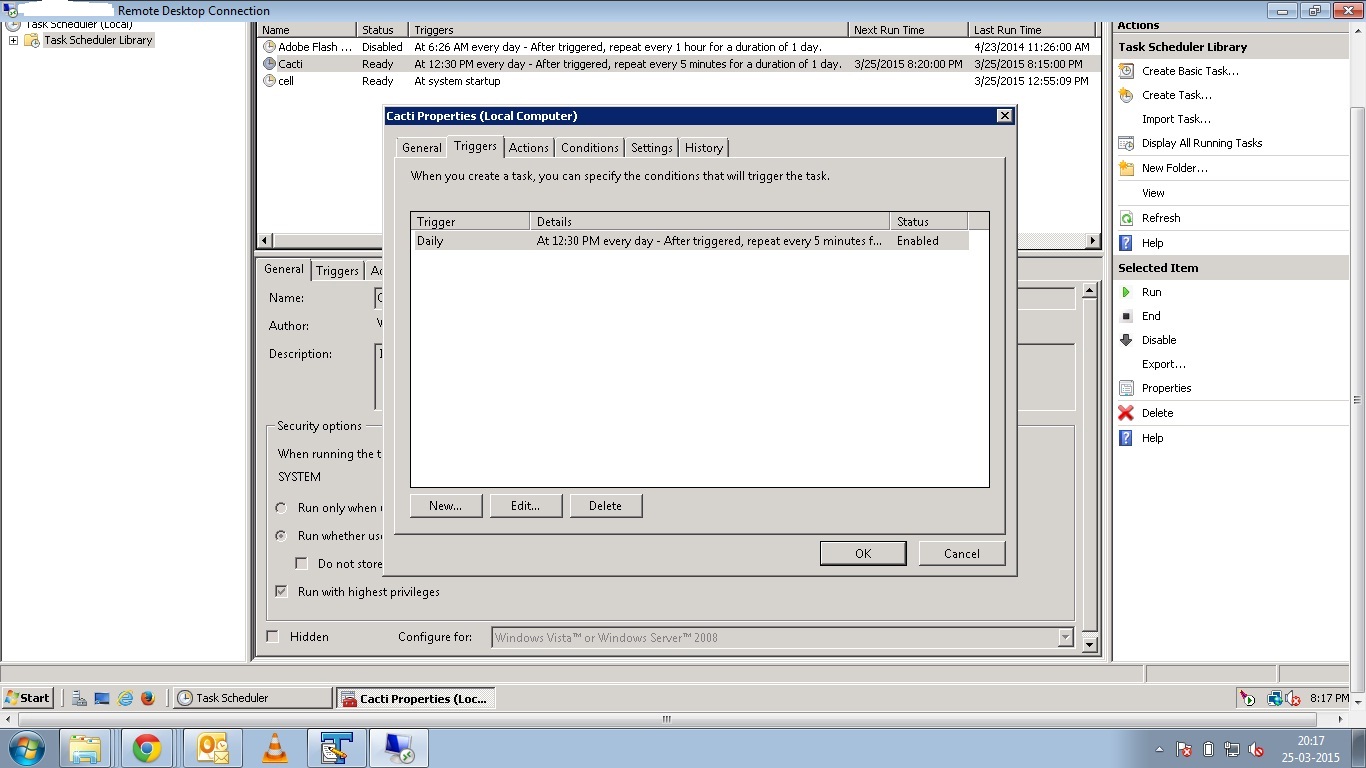Click Cancel in Cacti Properties dialog
The width and height of the screenshot is (1366, 768).
962,554
